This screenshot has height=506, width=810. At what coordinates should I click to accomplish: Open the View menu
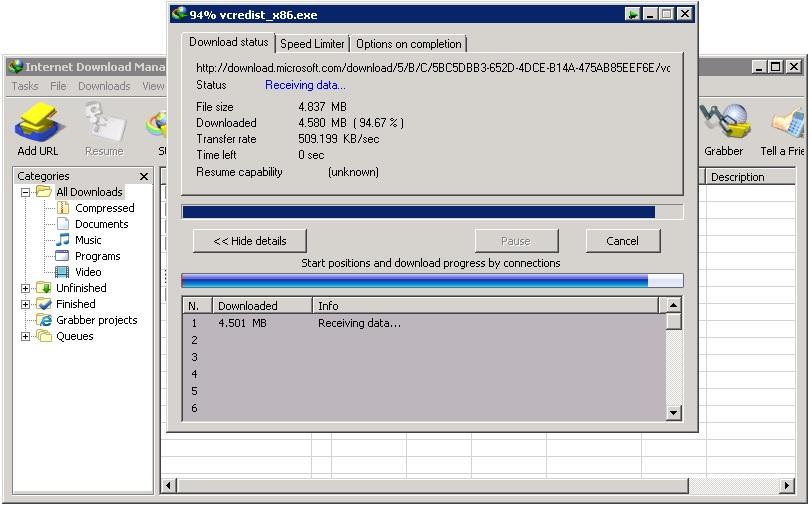coord(153,86)
